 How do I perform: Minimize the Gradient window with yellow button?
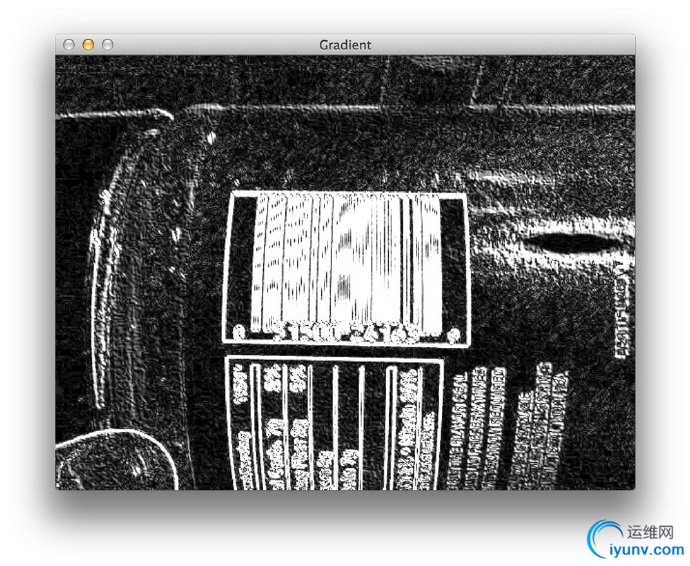coord(88,44)
